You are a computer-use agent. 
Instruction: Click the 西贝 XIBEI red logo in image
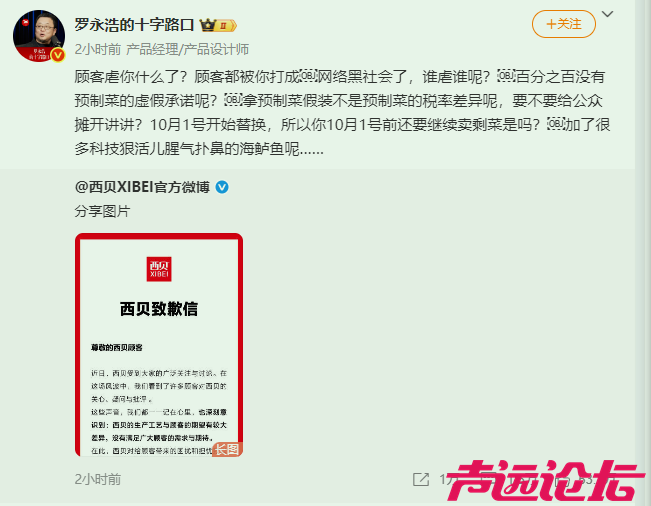click(x=159, y=269)
